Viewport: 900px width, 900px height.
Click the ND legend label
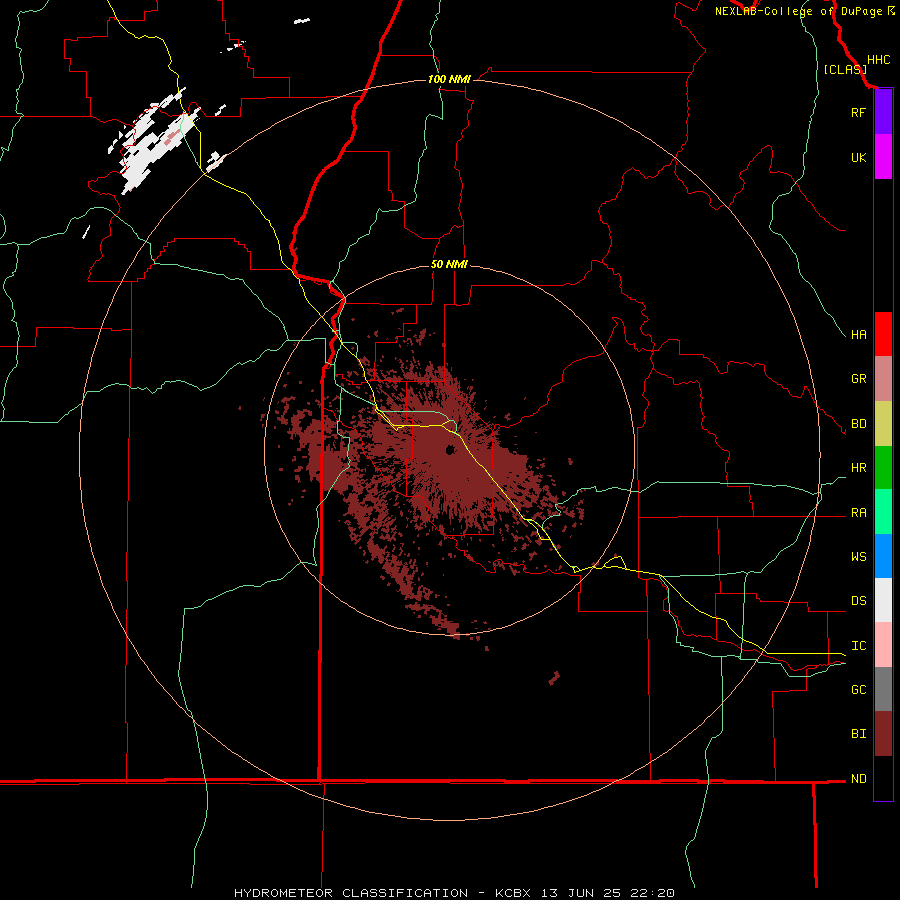point(858,779)
